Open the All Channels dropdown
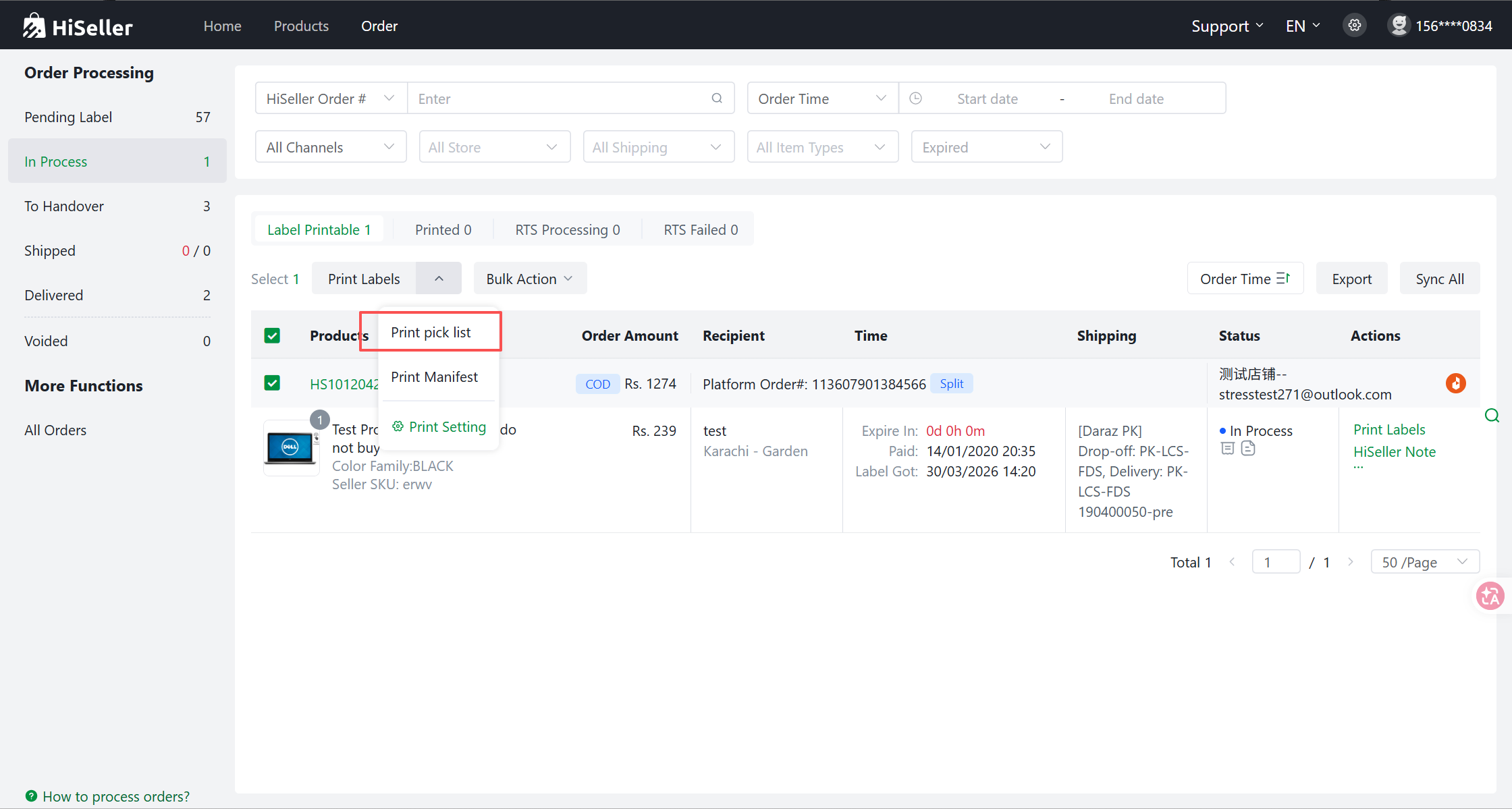 click(330, 147)
